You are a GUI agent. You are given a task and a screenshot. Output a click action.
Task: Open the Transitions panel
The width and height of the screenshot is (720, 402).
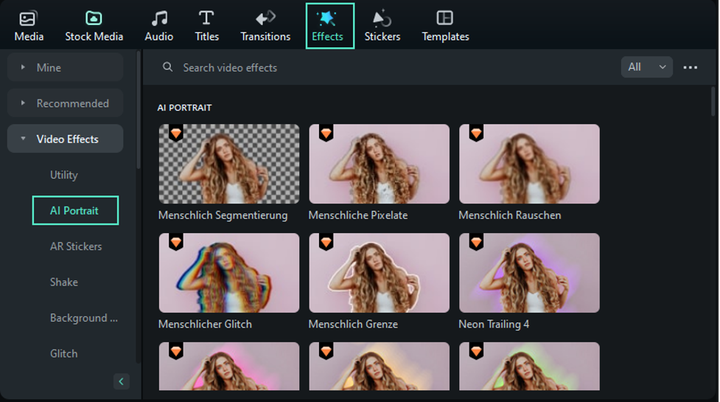point(265,25)
